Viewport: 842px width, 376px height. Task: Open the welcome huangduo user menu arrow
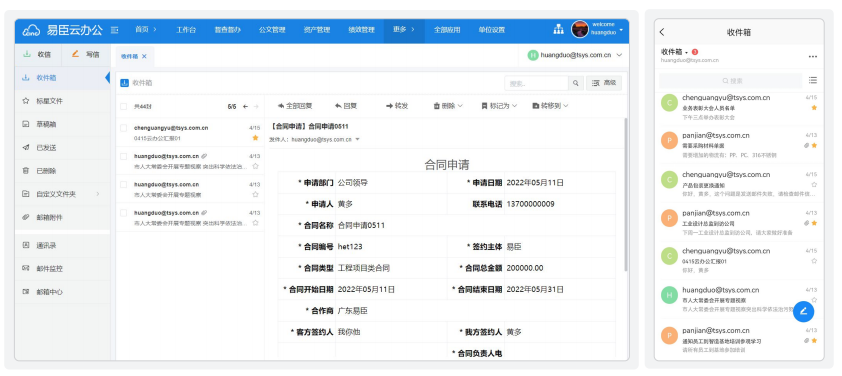(x=621, y=30)
